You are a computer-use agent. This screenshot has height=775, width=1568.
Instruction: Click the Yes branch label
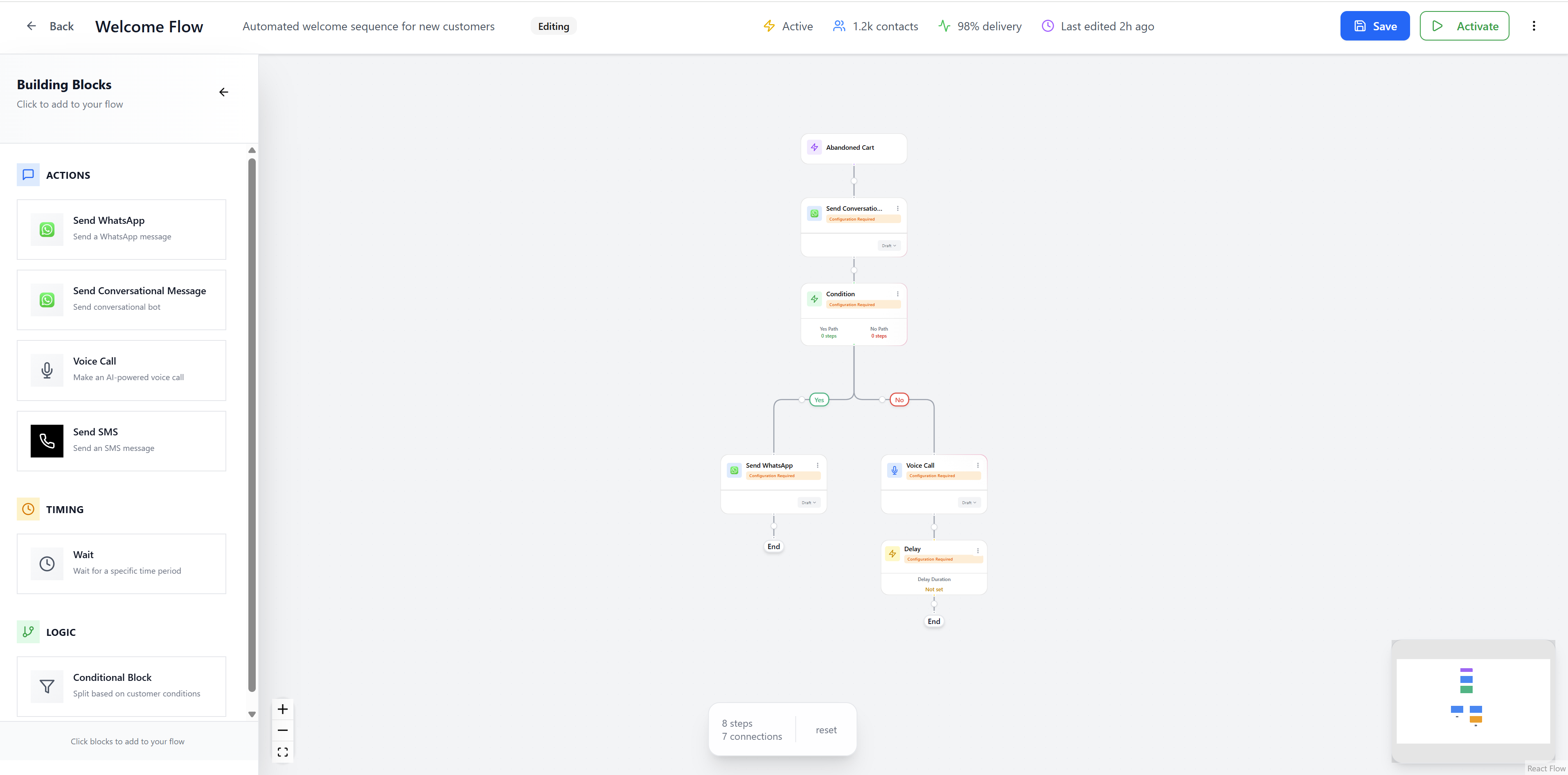click(x=819, y=400)
